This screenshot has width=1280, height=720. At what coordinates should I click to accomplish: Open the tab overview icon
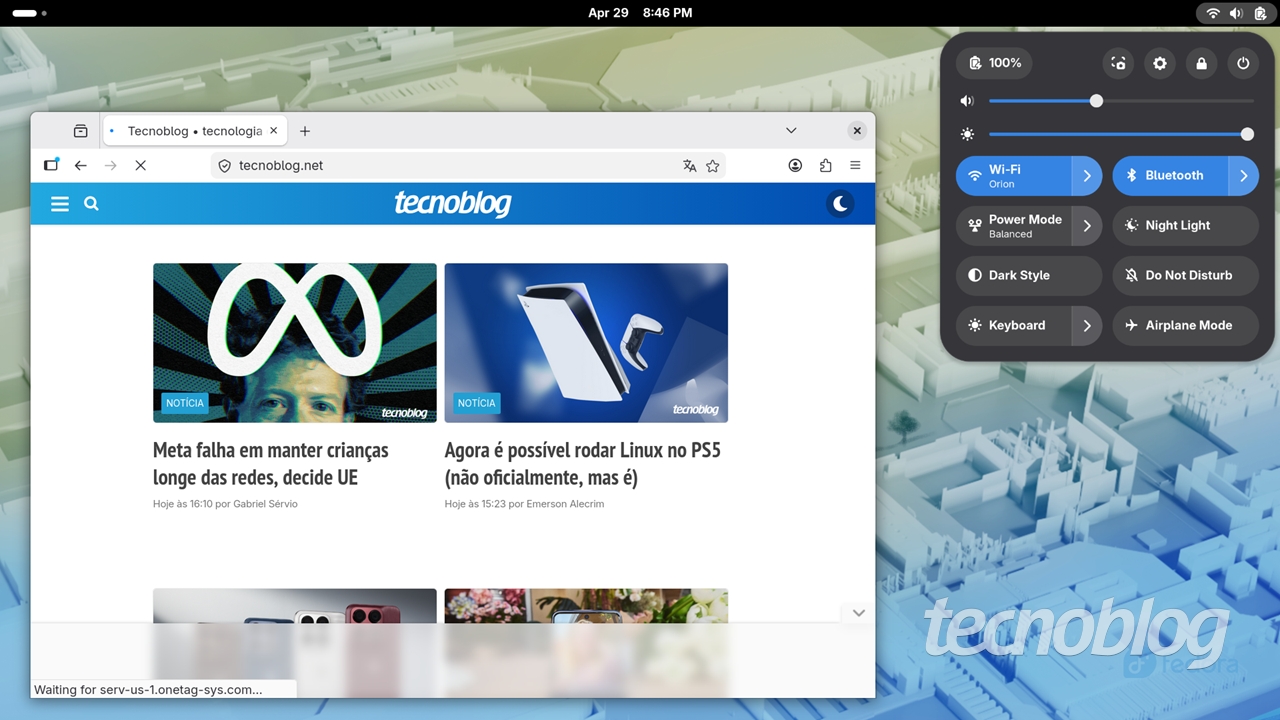pyautogui.click(x=80, y=130)
